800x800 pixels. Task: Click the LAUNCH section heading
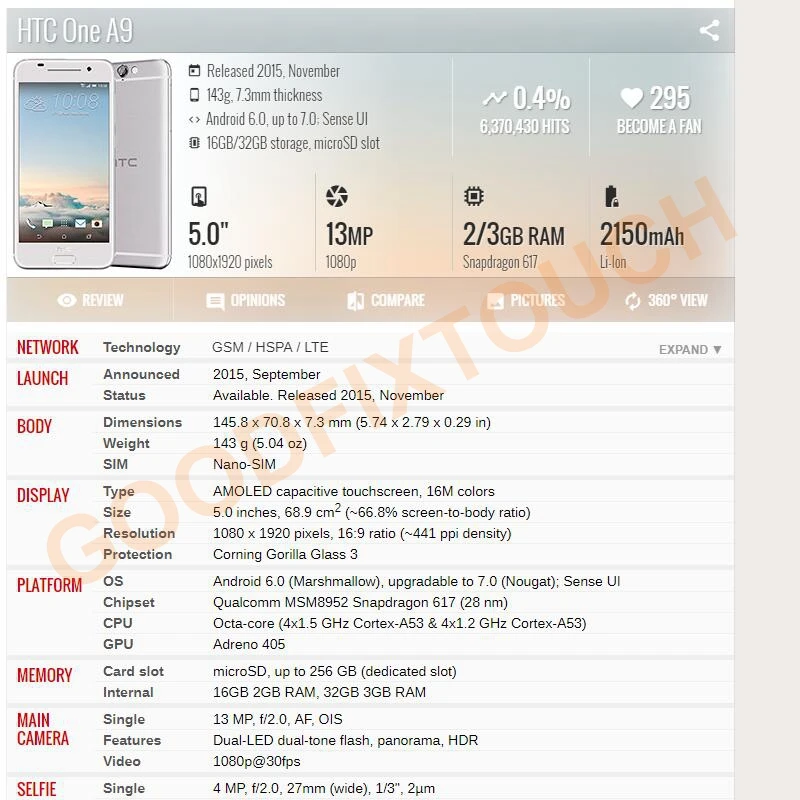click(x=42, y=379)
